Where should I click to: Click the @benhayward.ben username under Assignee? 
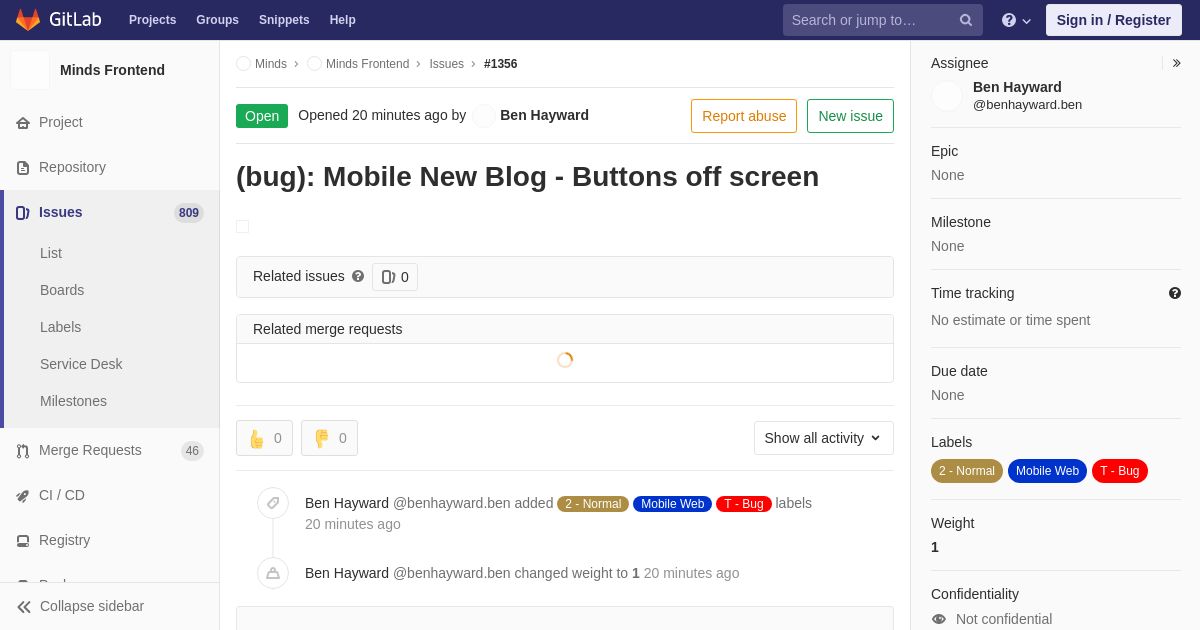click(1027, 105)
